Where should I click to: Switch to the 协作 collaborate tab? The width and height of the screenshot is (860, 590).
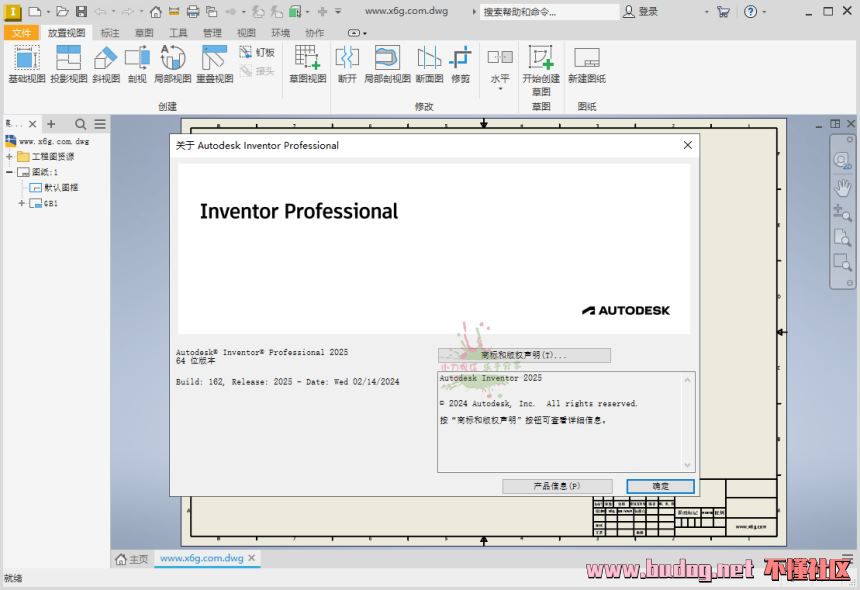click(314, 33)
